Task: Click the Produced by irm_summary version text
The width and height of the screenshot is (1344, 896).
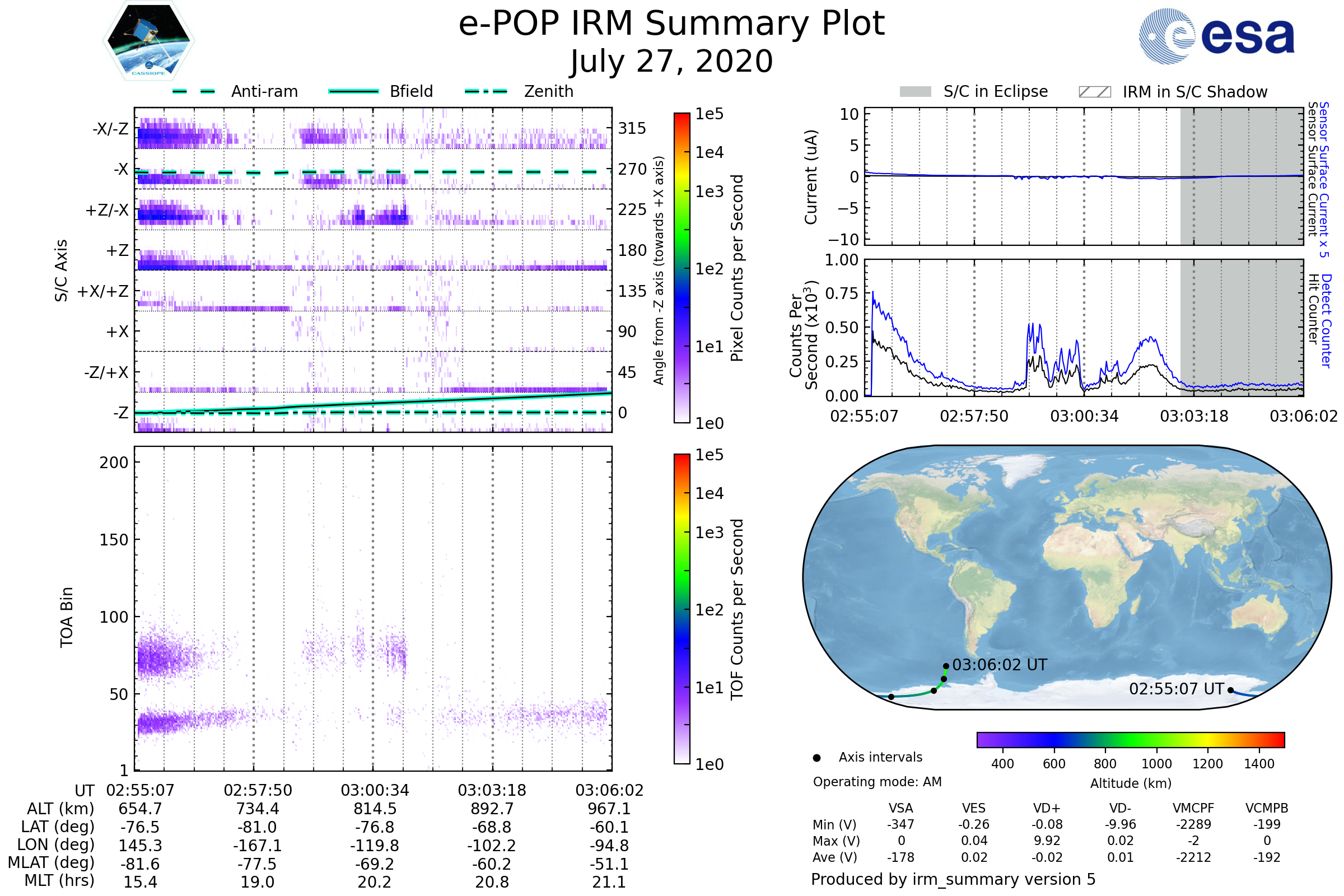Action: point(953,879)
